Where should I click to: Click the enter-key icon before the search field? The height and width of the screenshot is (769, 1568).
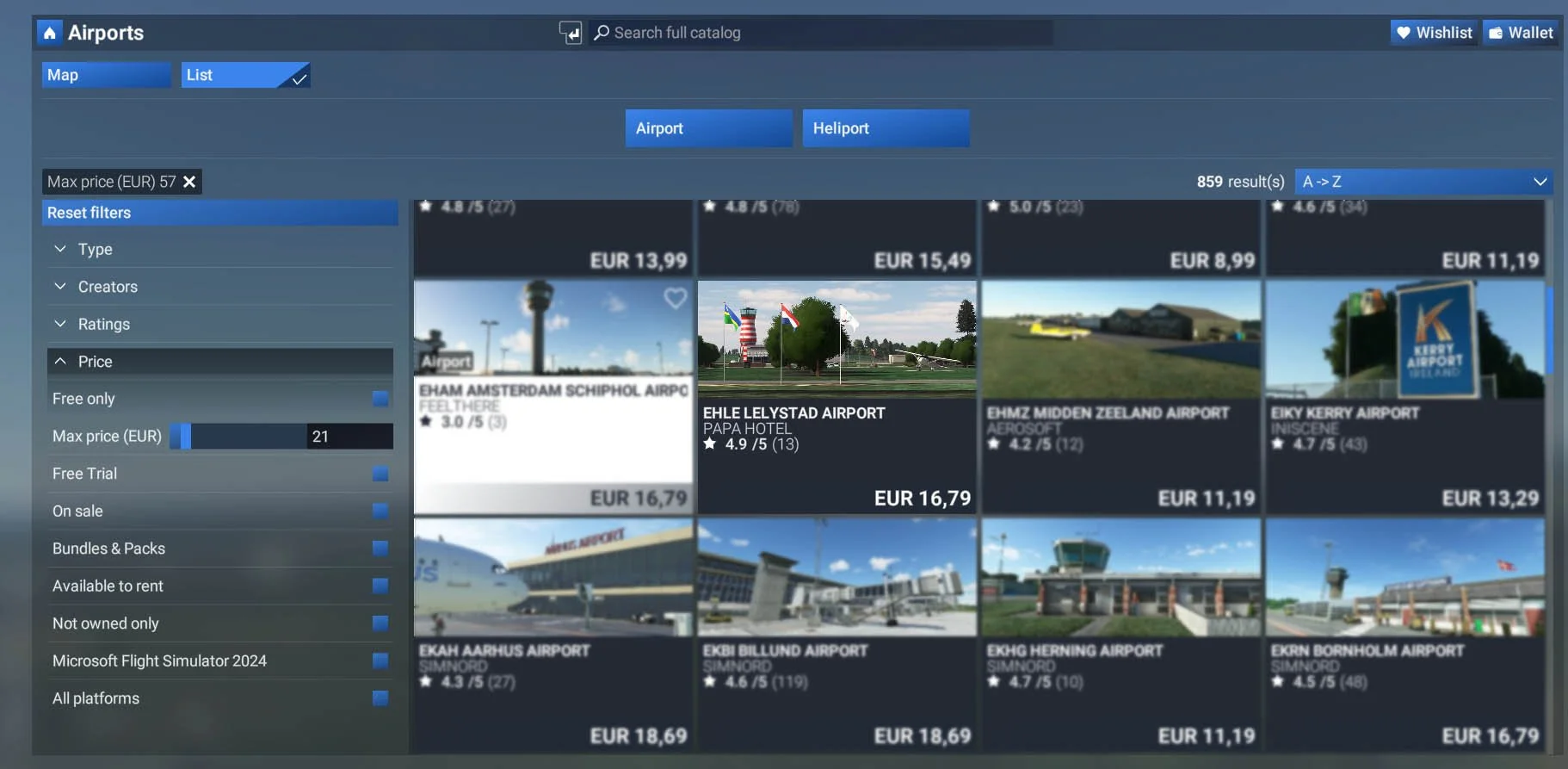click(570, 33)
